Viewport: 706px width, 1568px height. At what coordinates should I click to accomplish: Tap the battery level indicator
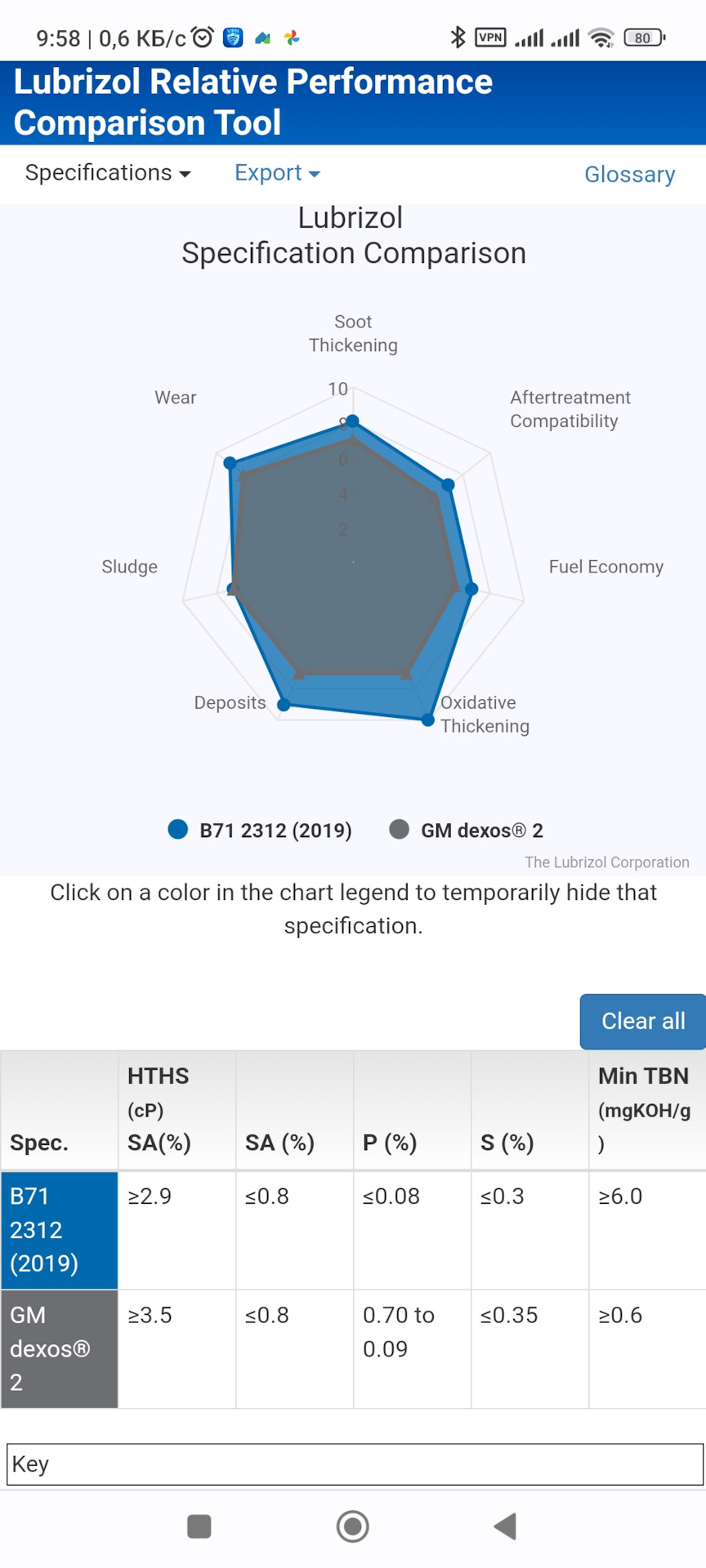coord(644,38)
